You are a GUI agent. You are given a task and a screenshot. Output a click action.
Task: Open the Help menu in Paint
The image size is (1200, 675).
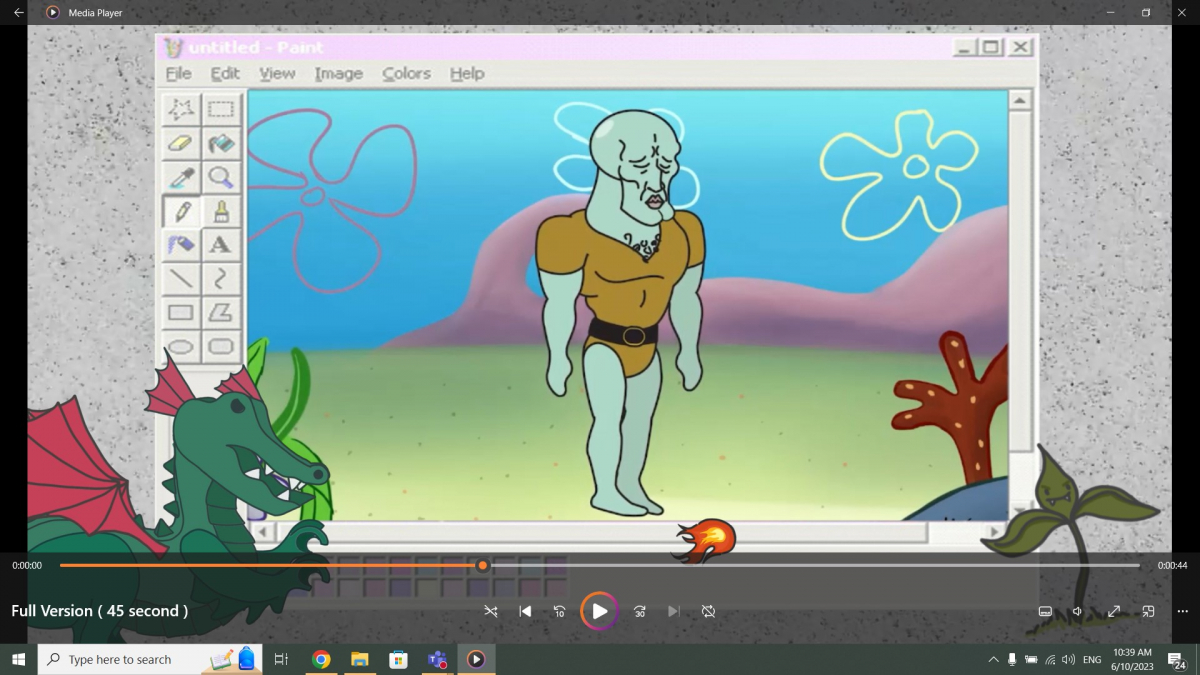[467, 73]
